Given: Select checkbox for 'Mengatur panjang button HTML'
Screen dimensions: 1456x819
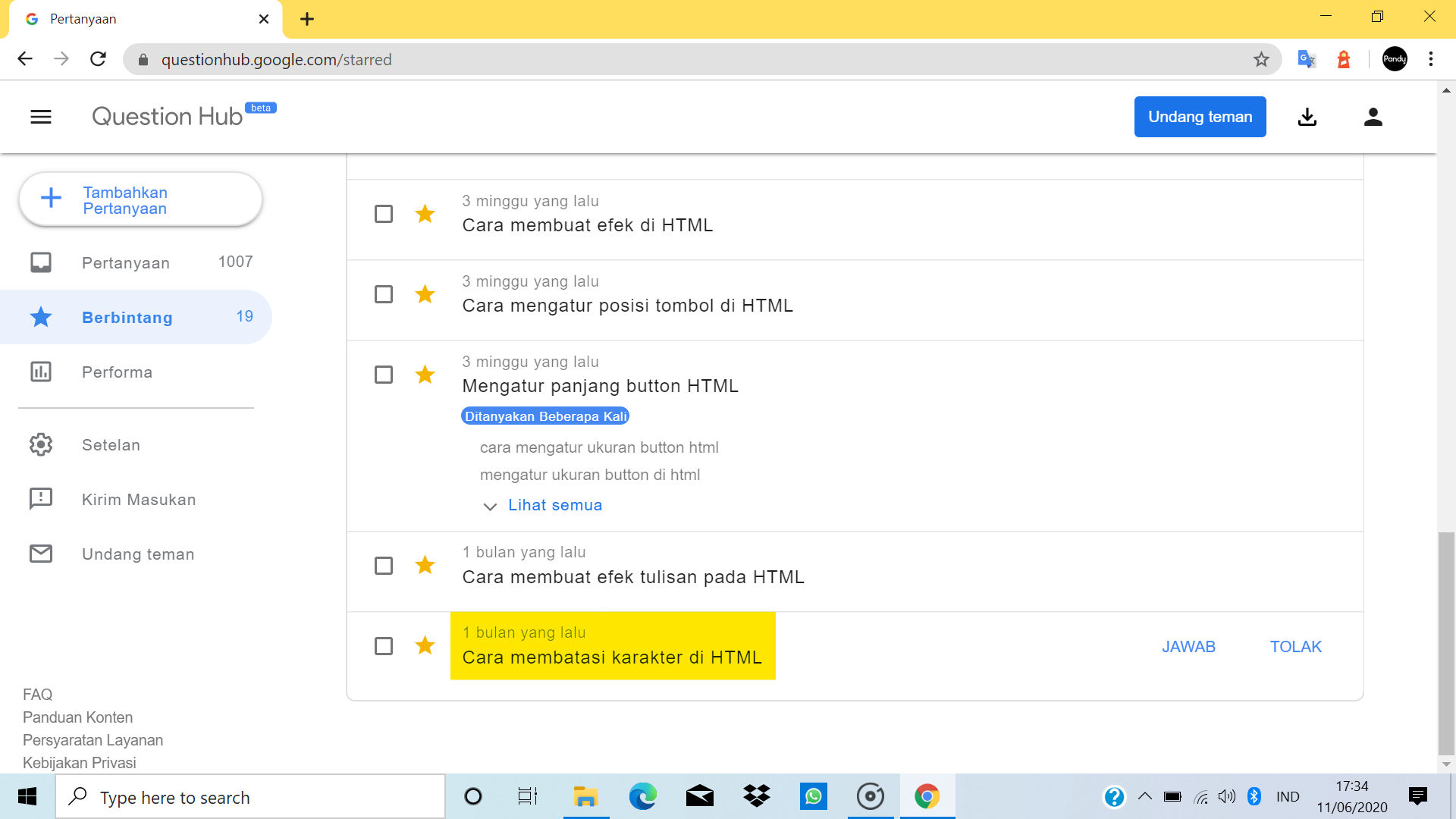Looking at the screenshot, I should [384, 375].
